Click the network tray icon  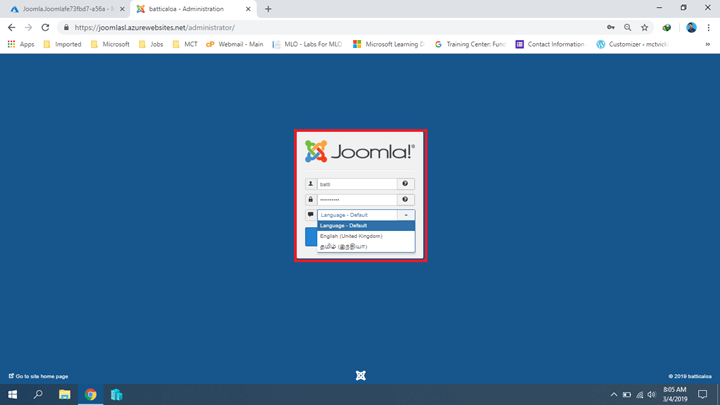click(x=639, y=394)
